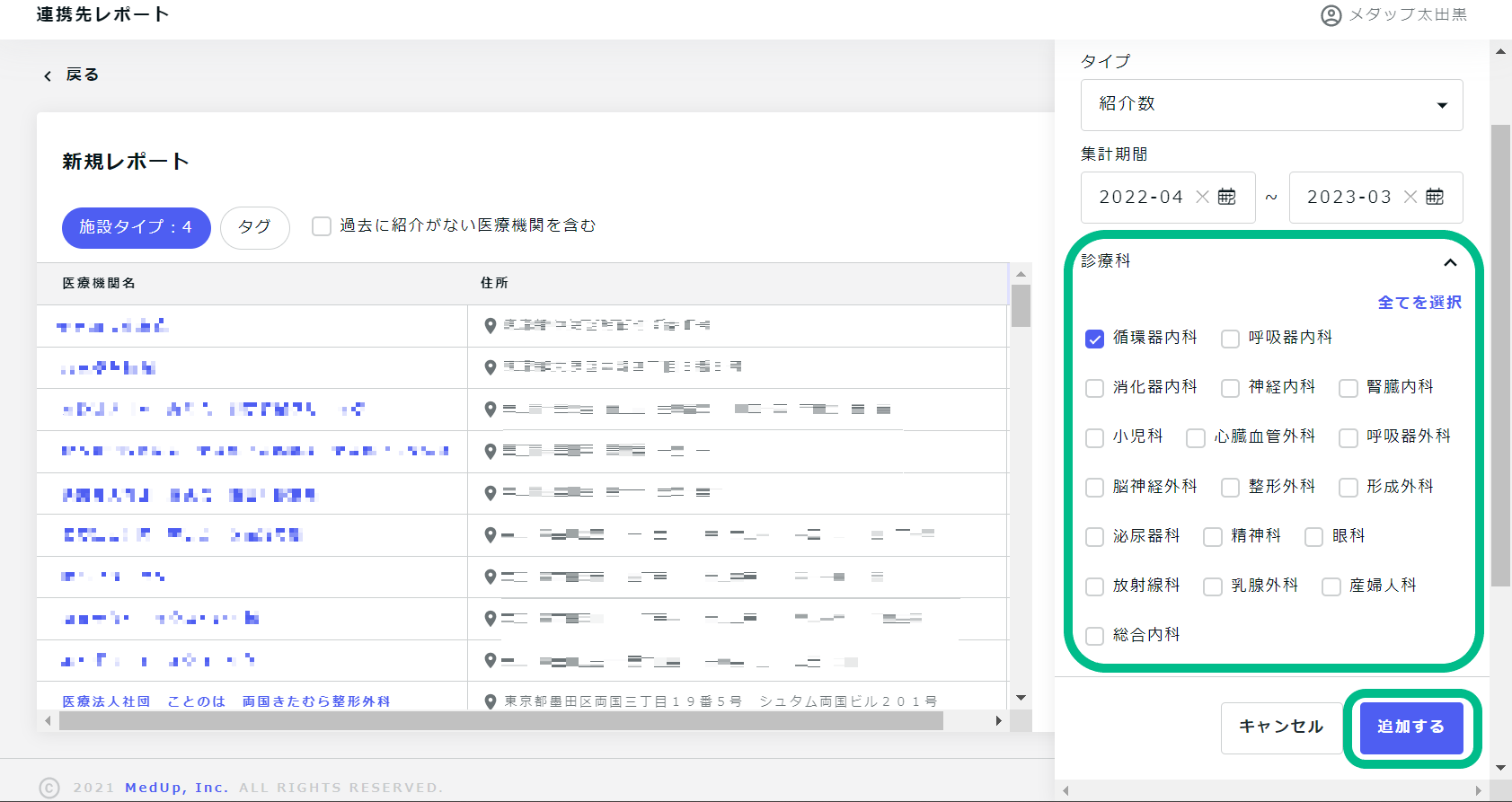Check the 心臓血管外科 checkbox
The image size is (1512, 802).
point(1196,437)
